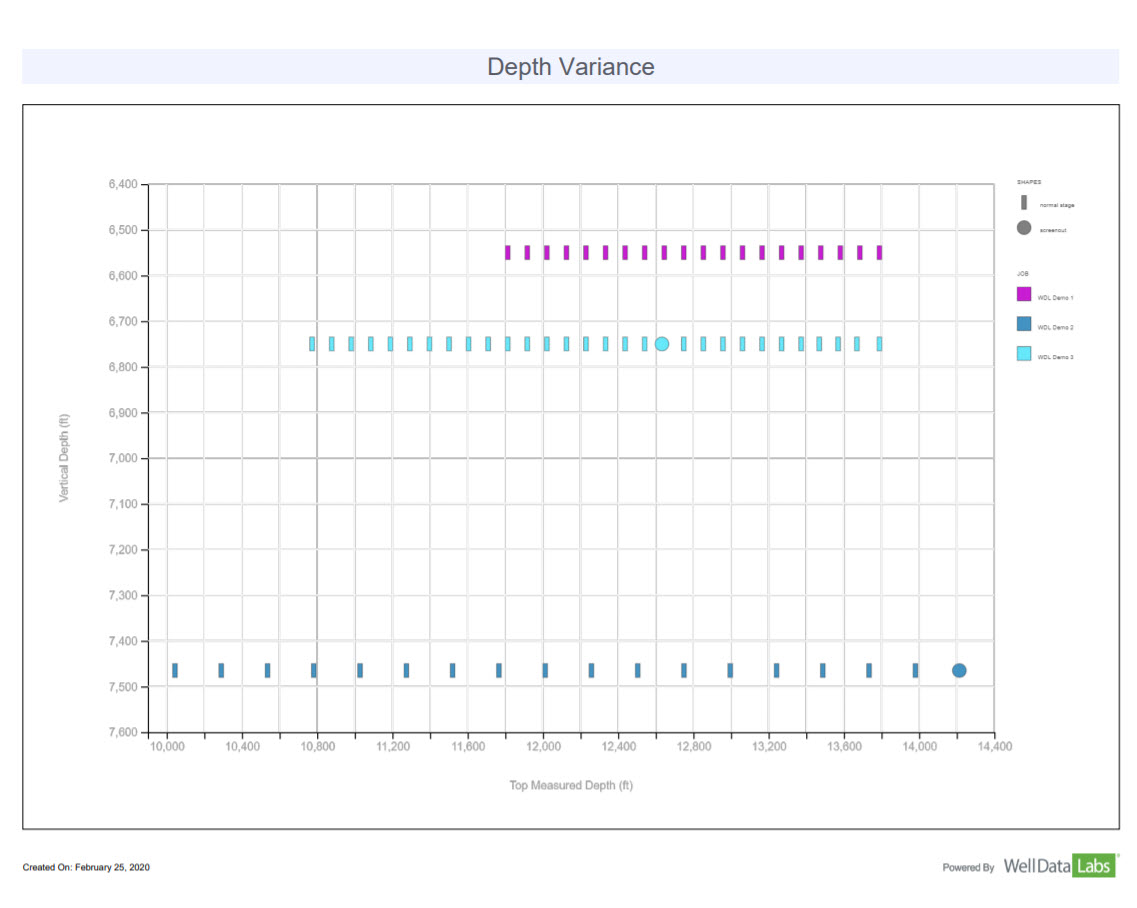Viewport: 1137px width, 908px height.
Task: Click the Well Data Labs logo
Action: (1059, 866)
